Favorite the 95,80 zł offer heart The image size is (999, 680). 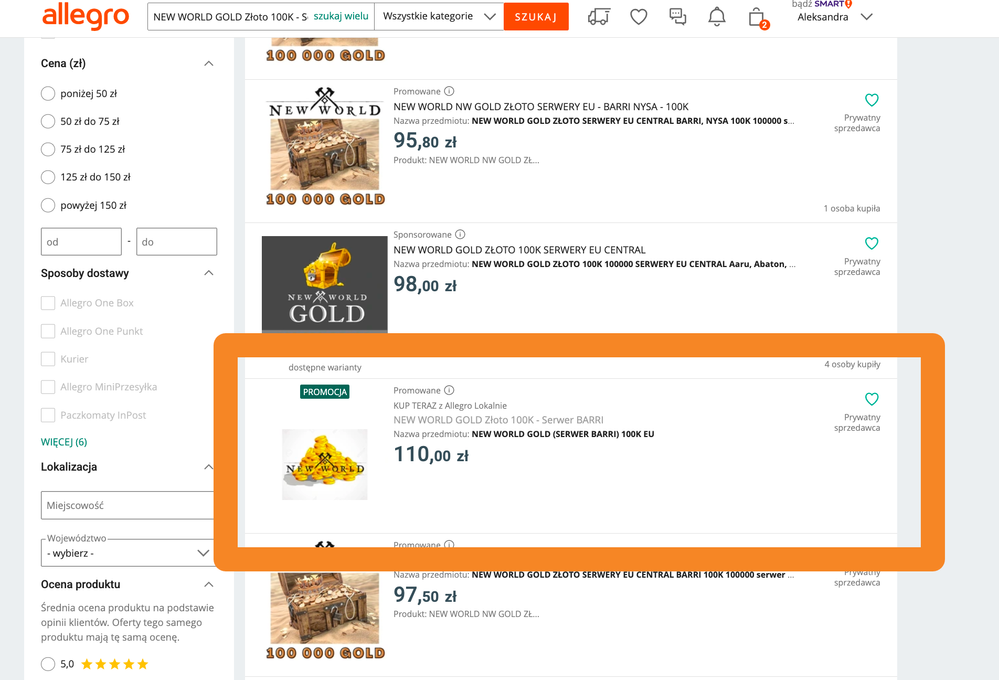(x=872, y=100)
